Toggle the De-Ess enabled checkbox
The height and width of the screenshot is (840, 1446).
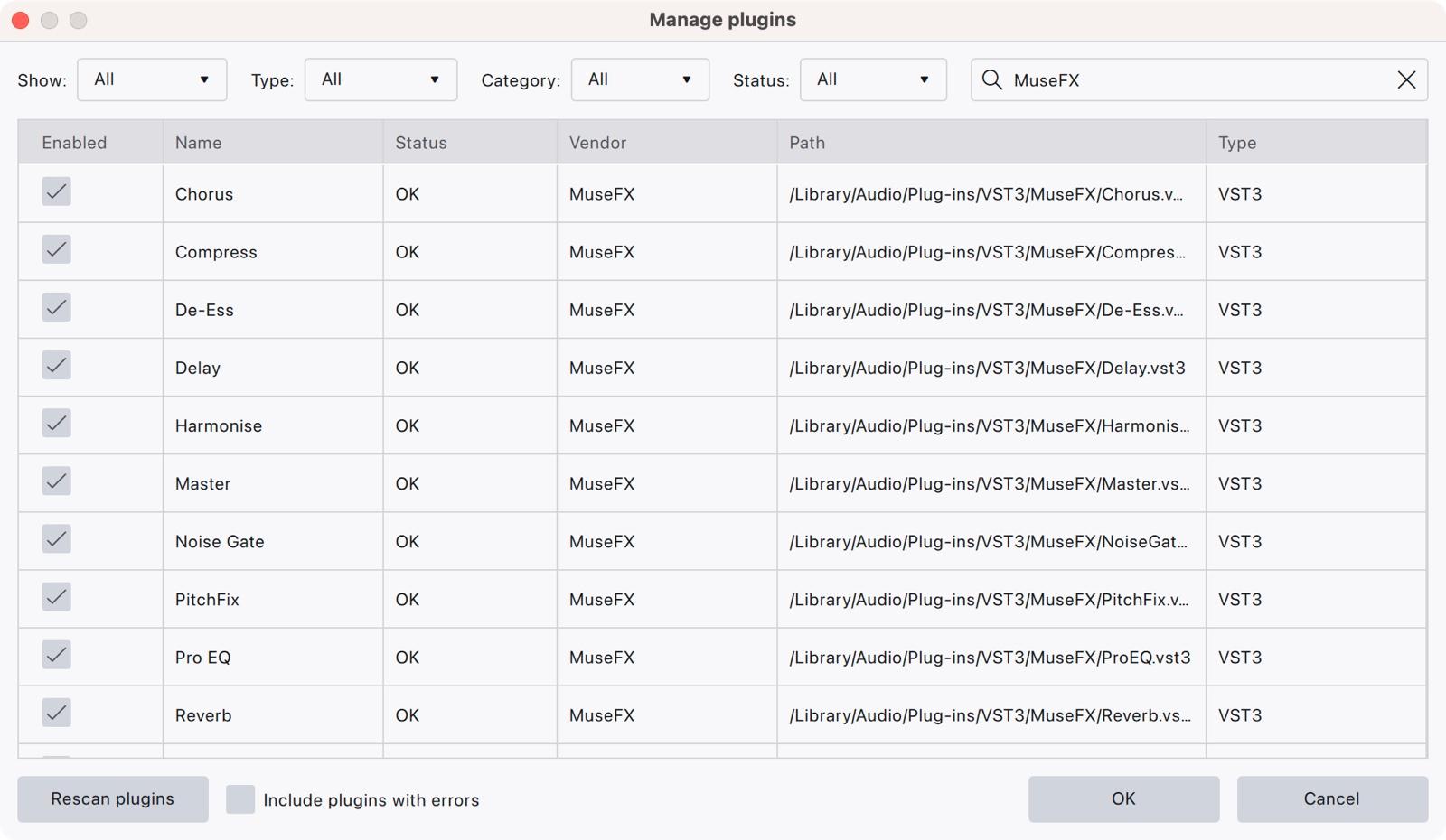pos(56,307)
